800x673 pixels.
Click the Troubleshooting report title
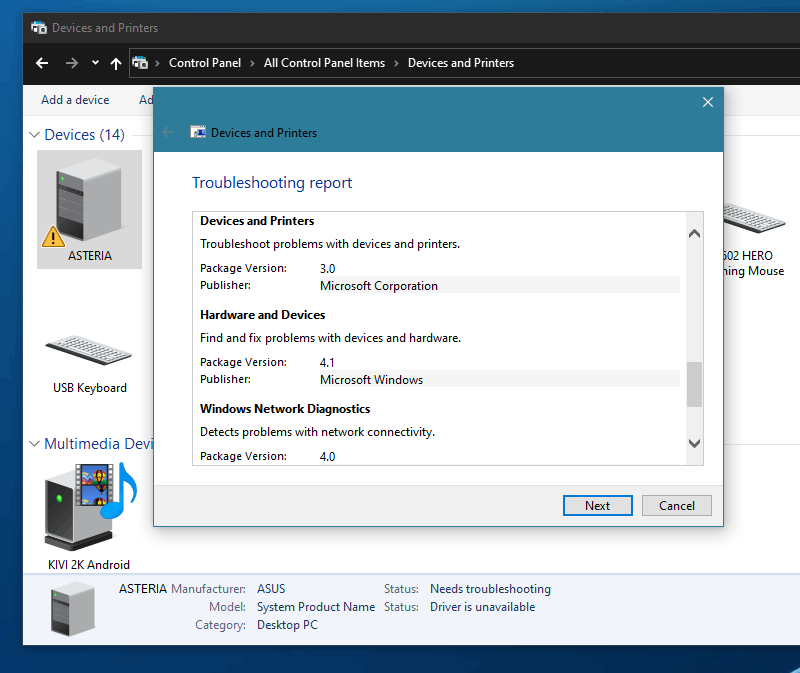point(272,183)
